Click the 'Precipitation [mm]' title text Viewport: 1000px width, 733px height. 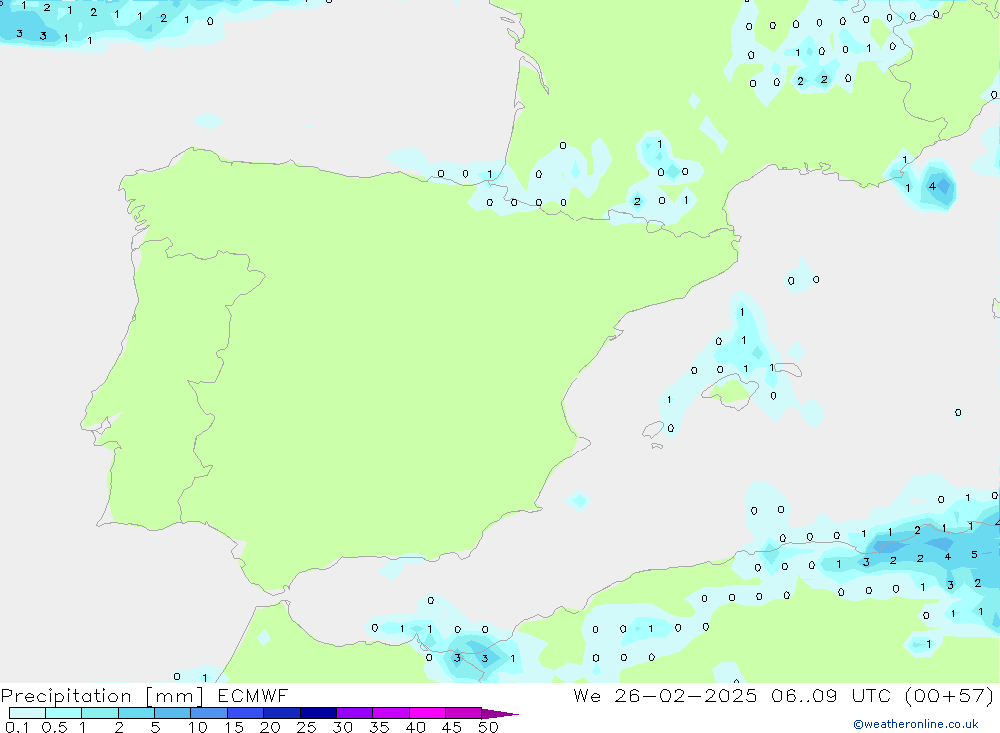(102, 696)
